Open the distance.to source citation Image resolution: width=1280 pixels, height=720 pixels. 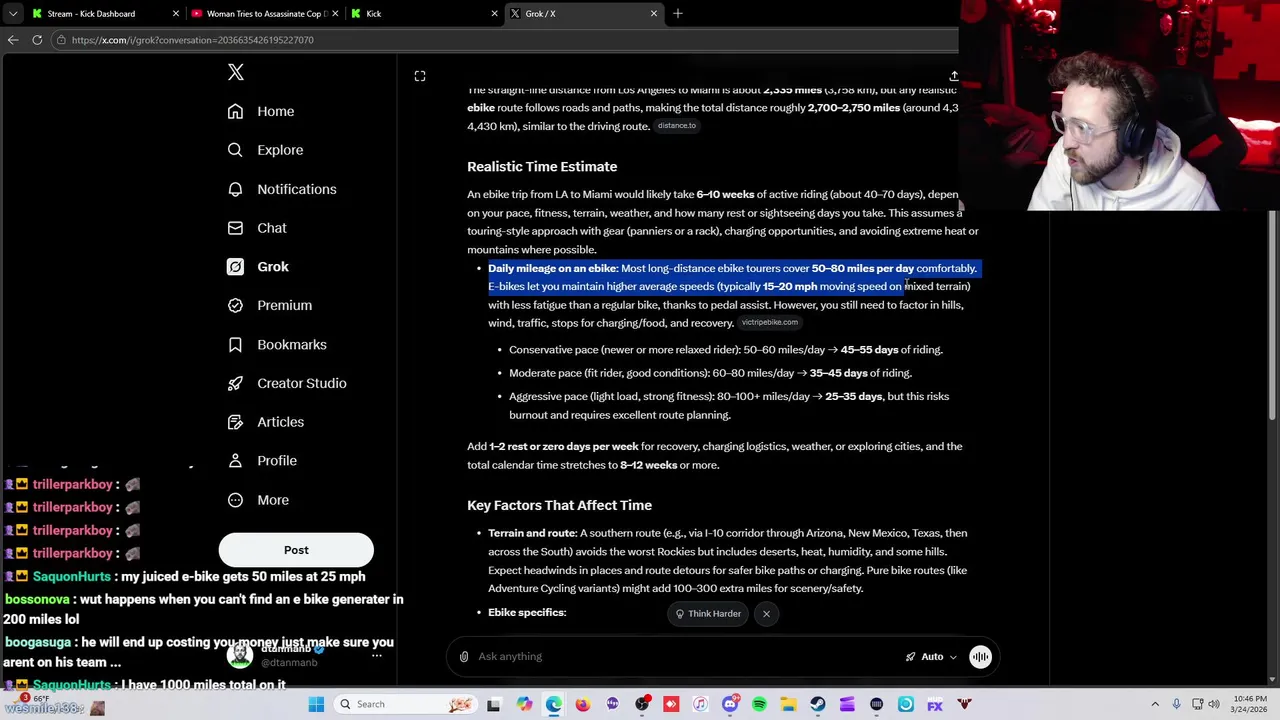pos(677,126)
